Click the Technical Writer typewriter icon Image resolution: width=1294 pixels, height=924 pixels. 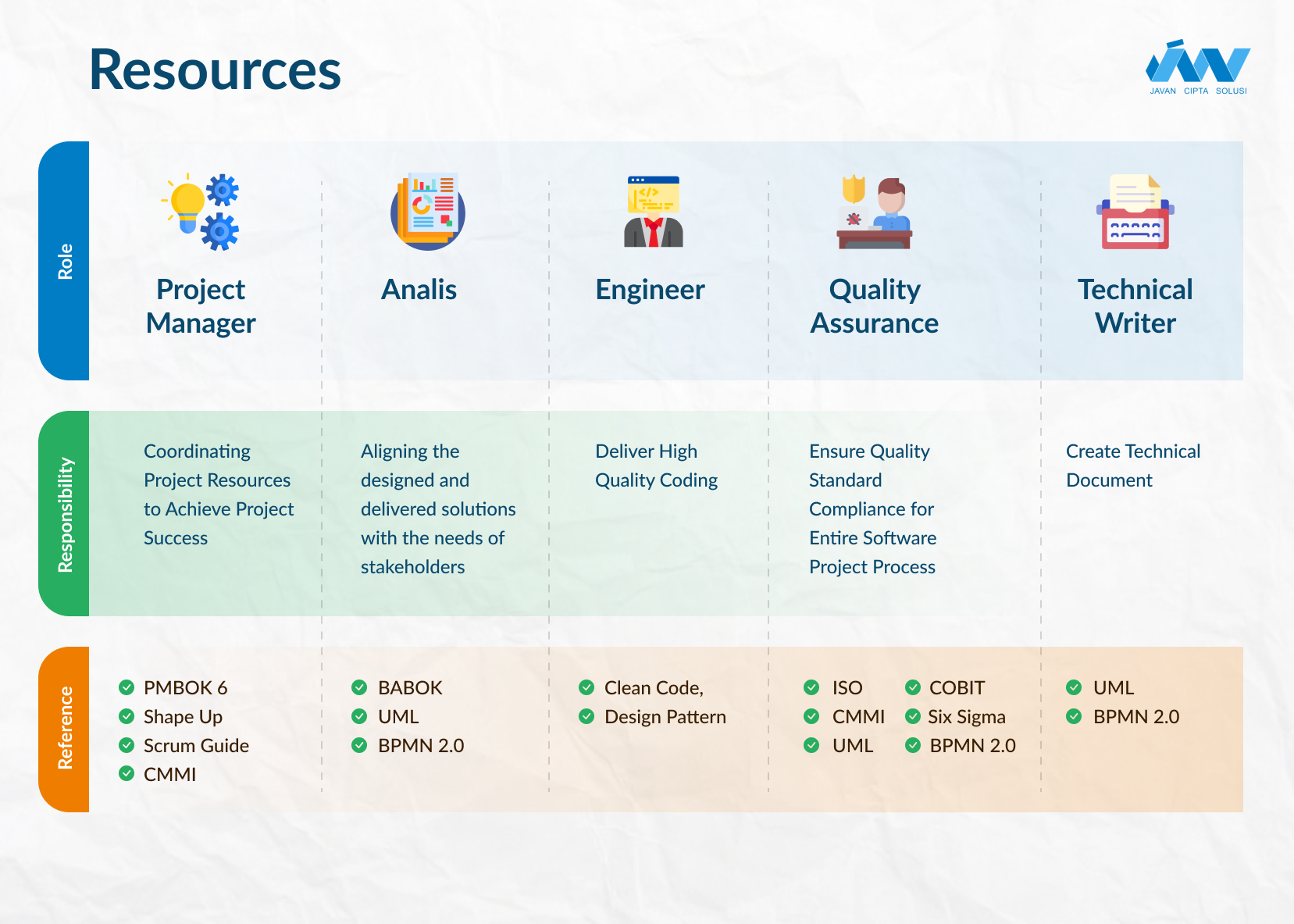tap(1135, 212)
